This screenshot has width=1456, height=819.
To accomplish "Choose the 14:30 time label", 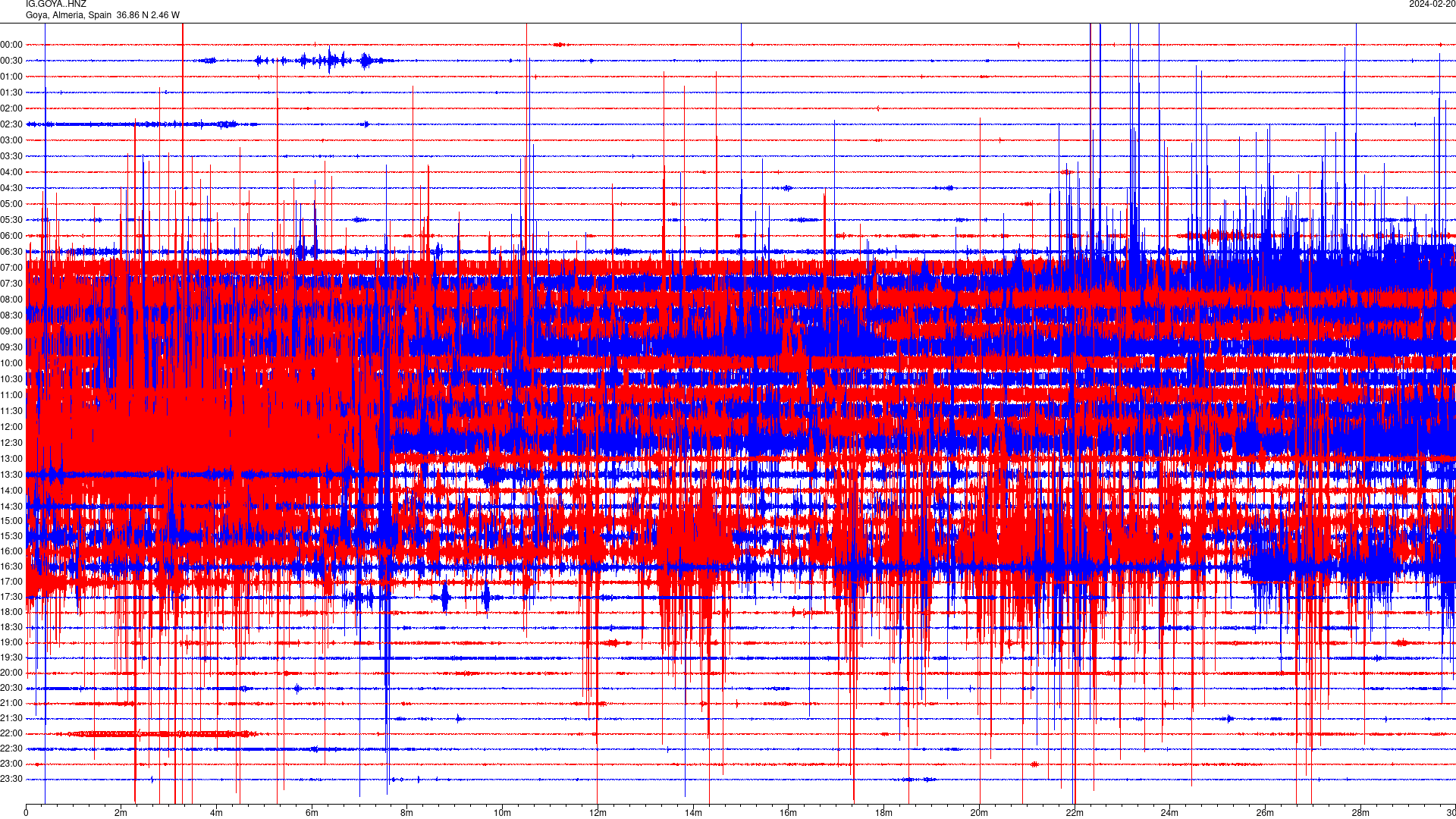I will (x=11, y=507).
